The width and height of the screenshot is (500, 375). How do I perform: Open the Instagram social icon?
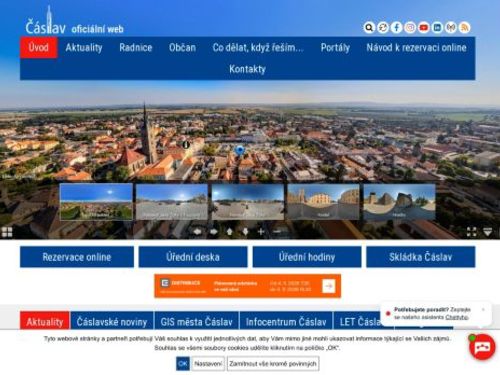click(x=410, y=27)
